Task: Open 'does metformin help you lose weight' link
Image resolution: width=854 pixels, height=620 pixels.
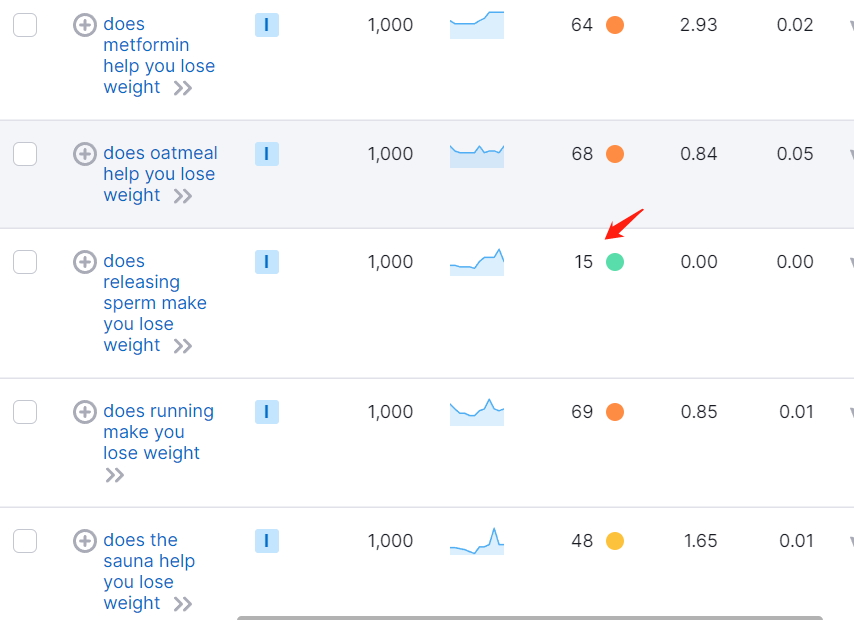Action: pos(158,55)
